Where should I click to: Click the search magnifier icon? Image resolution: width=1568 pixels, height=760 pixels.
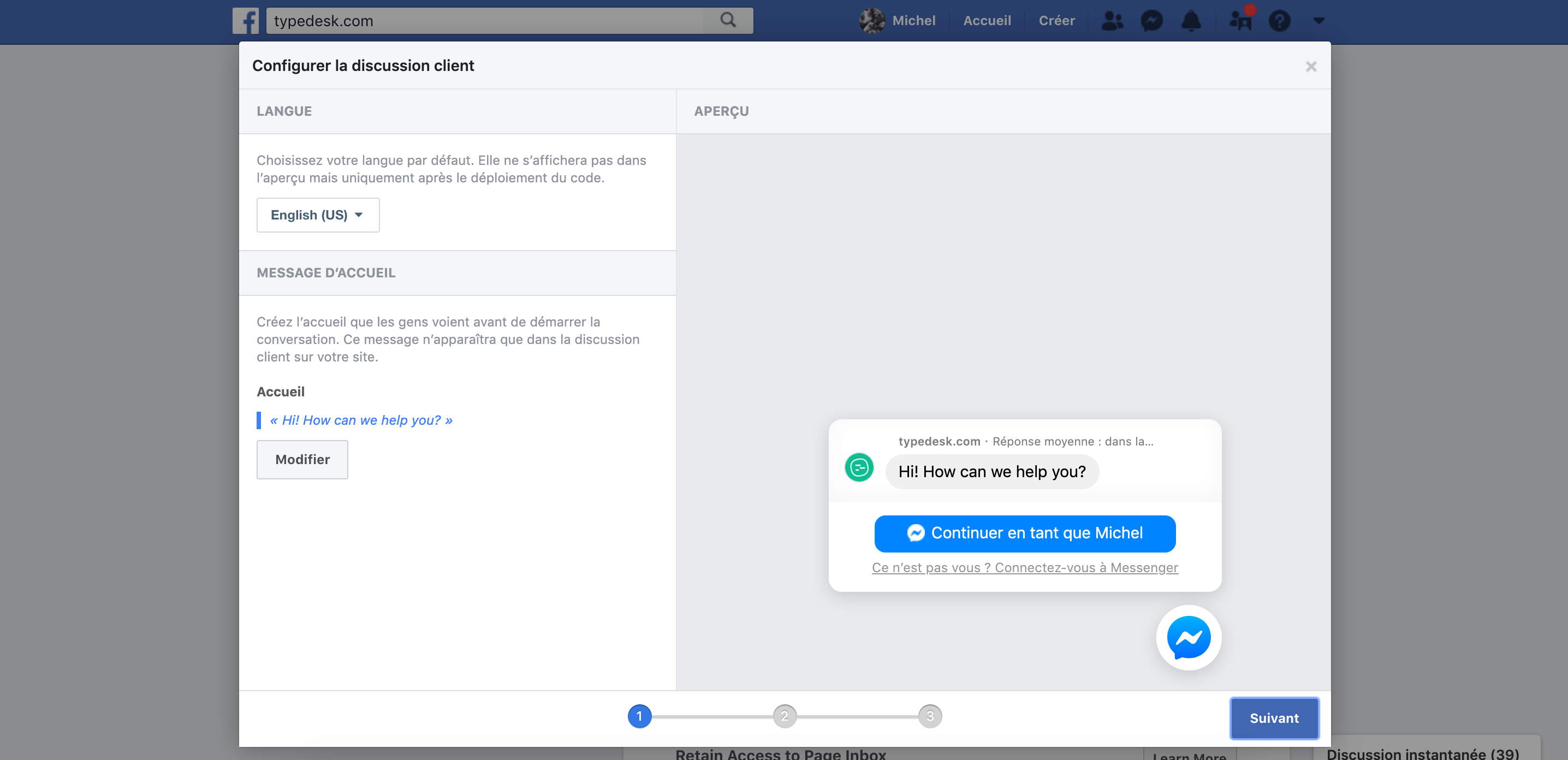click(x=728, y=20)
